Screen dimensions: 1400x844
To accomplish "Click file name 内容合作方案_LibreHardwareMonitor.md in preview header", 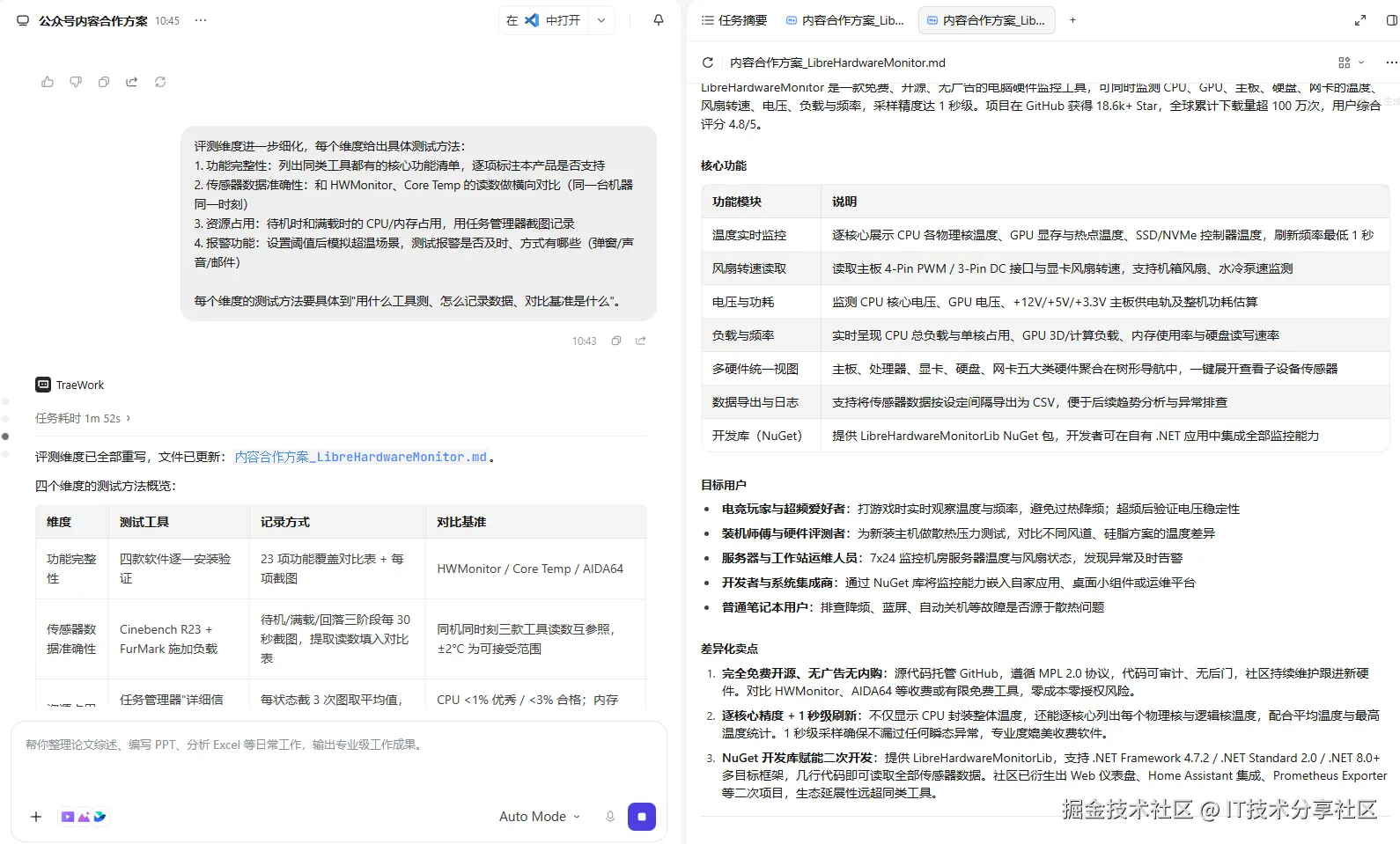I will click(x=837, y=62).
